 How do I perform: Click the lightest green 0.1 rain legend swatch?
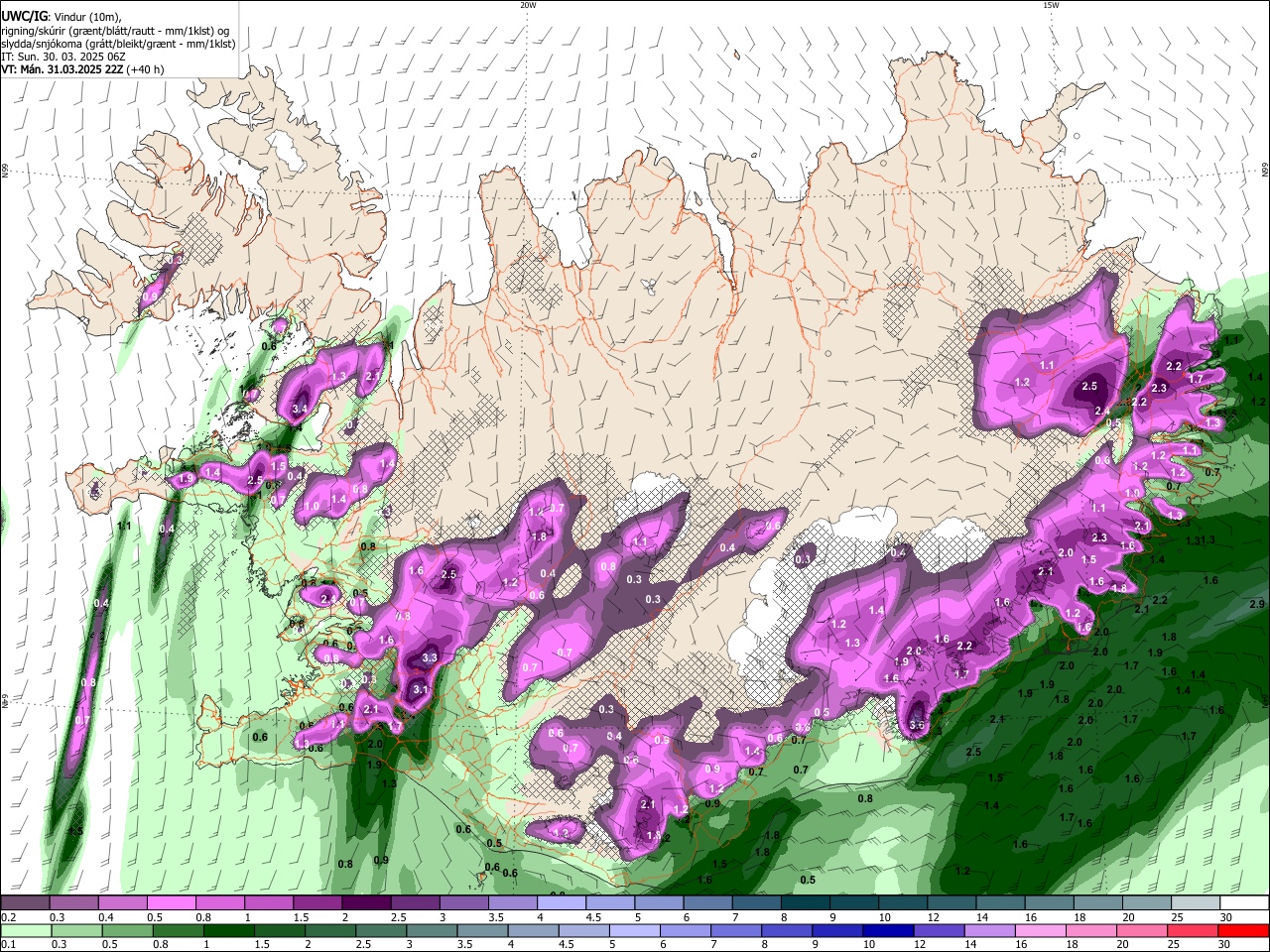26,930
